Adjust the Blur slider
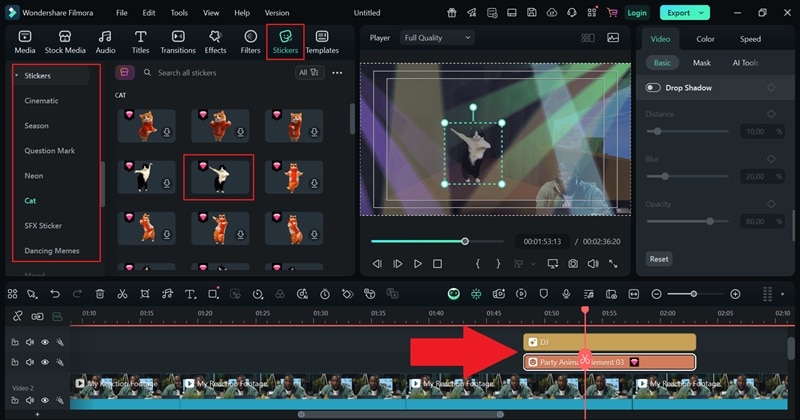 (x=665, y=176)
